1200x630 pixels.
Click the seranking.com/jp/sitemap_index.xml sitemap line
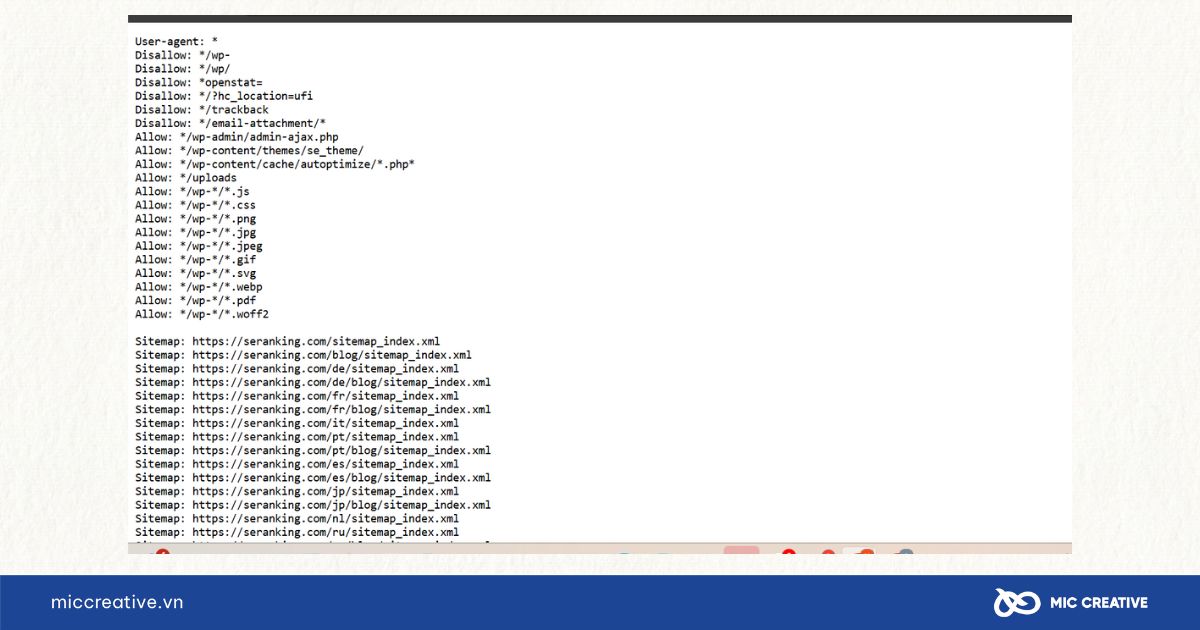click(x=297, y=491)
